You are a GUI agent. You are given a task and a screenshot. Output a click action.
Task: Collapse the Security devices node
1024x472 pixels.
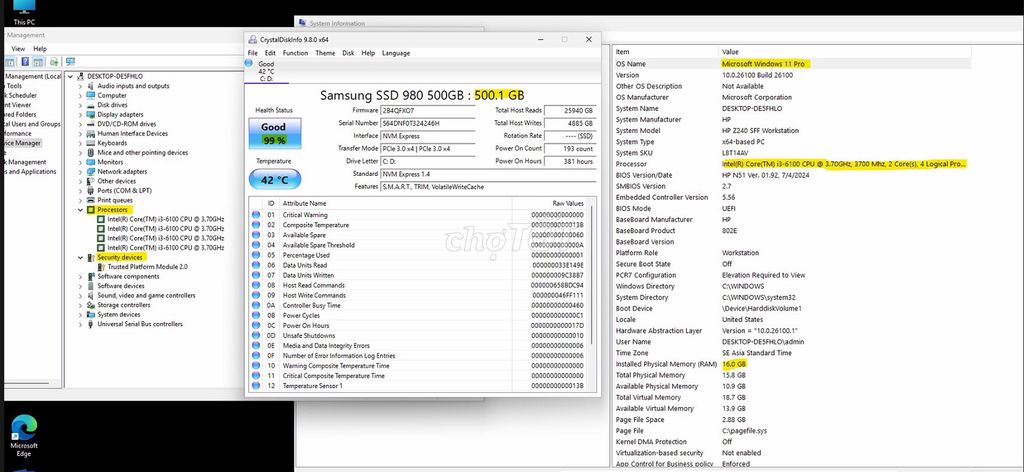pos(80,257)
